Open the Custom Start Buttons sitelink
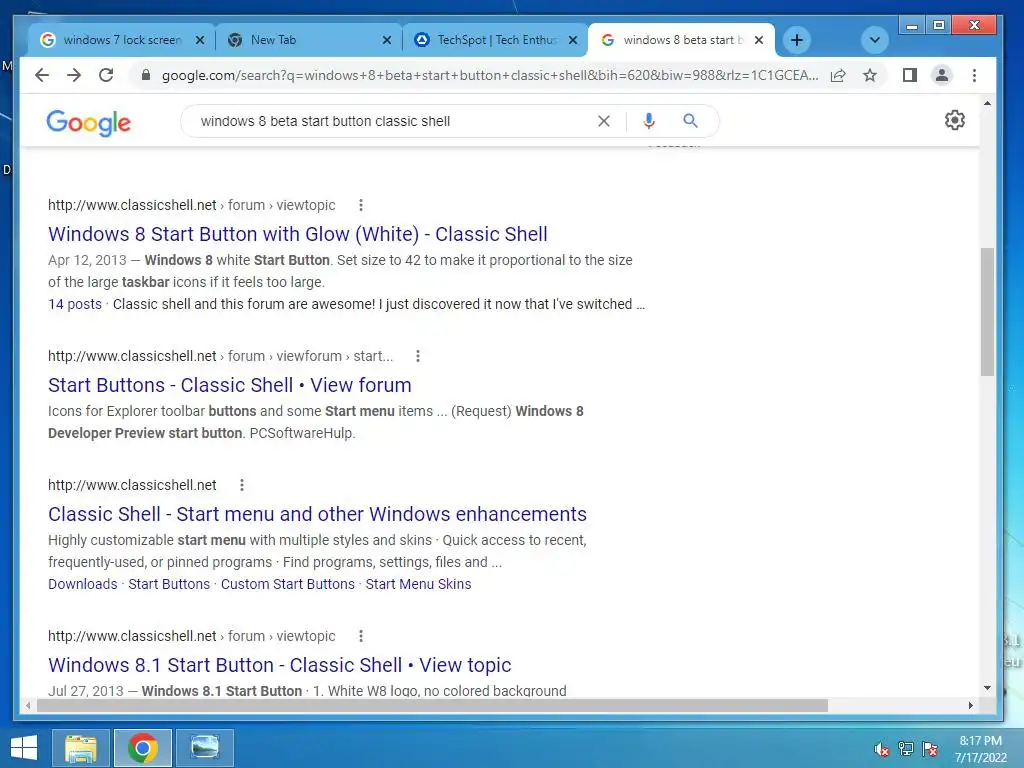 [287, 584]
